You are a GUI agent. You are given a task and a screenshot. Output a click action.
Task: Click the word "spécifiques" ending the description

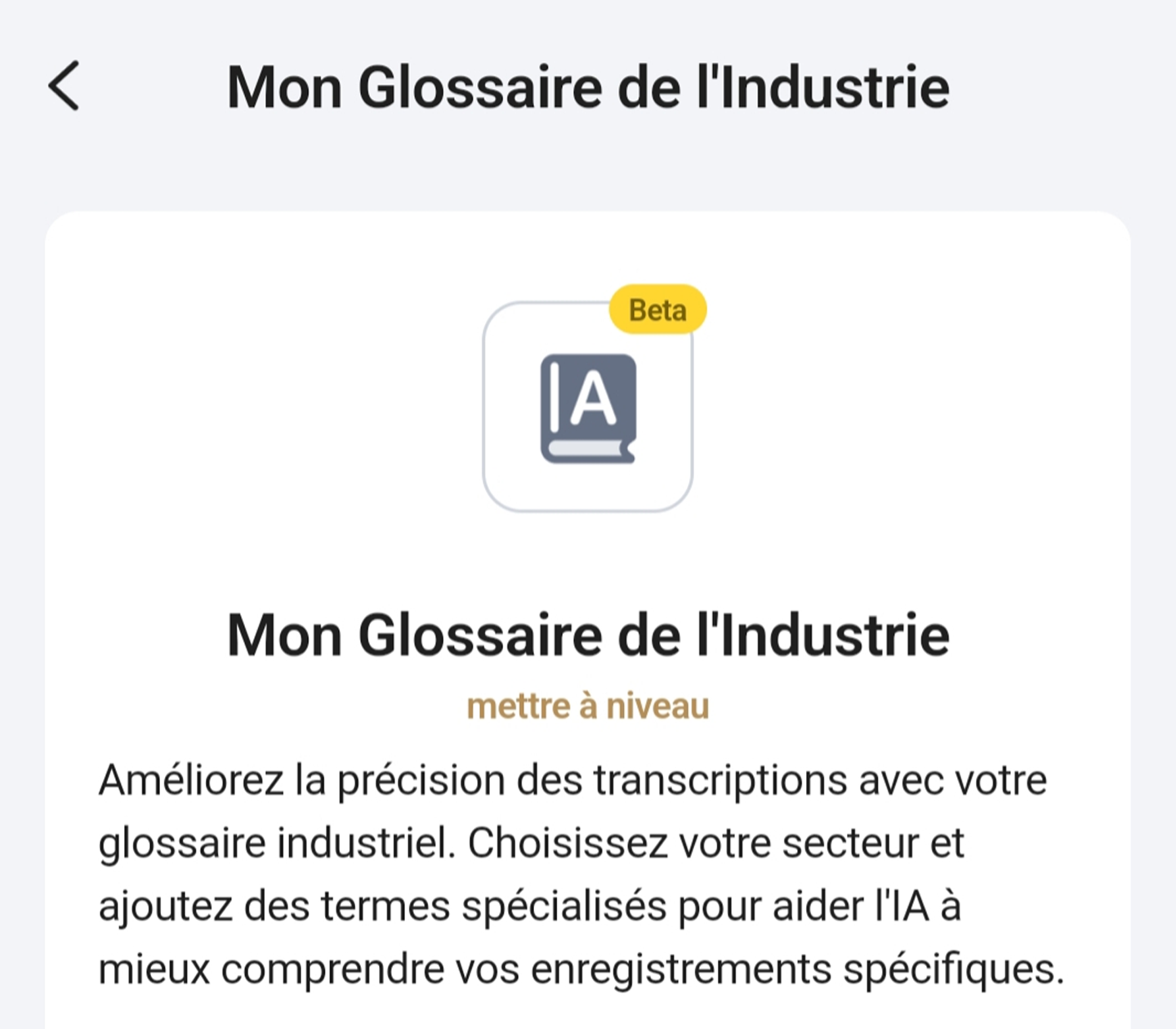[x=953, y=969]
